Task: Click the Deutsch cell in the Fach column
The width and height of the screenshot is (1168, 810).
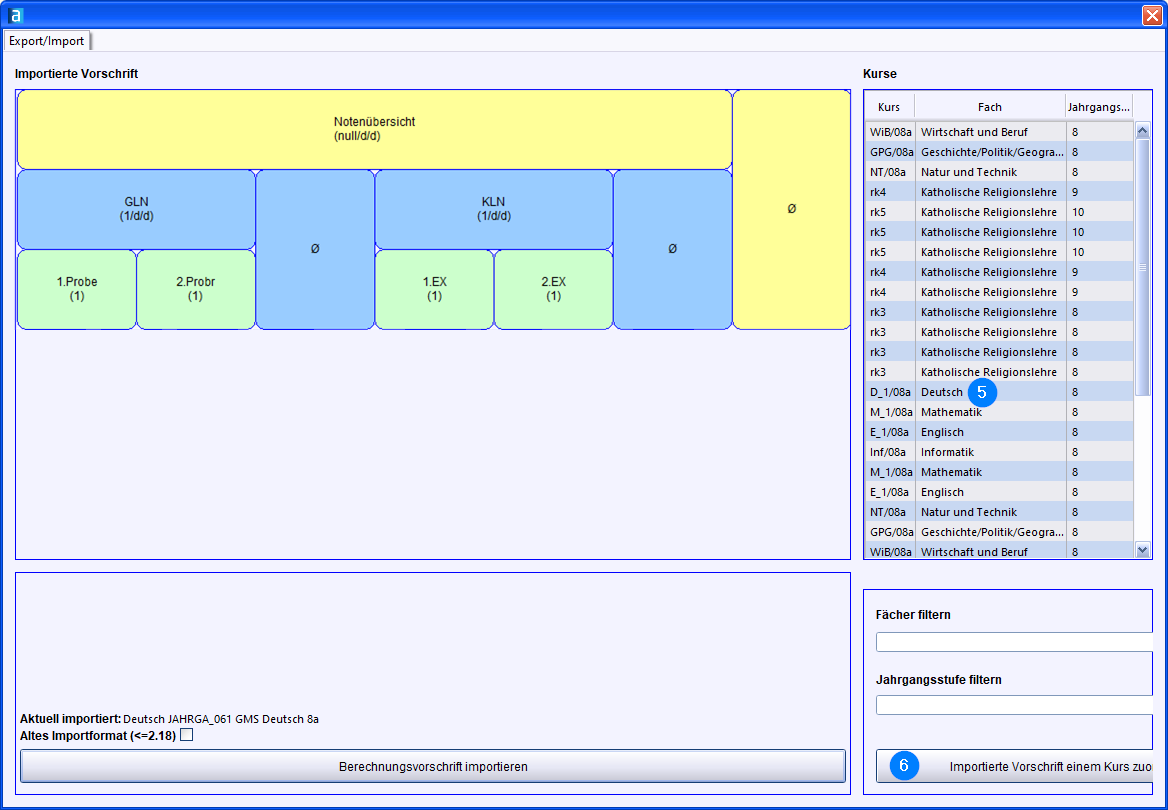Action: (991, 392)
